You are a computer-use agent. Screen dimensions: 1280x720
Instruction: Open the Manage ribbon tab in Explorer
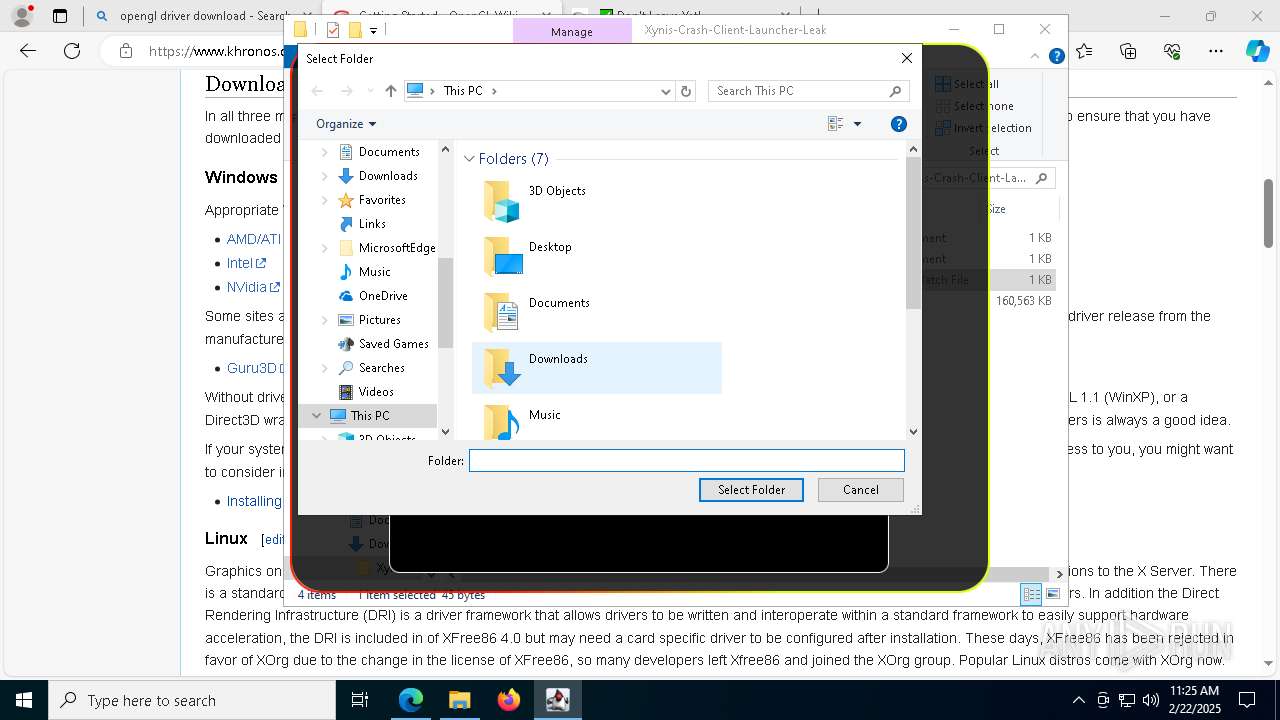[572, 32]
